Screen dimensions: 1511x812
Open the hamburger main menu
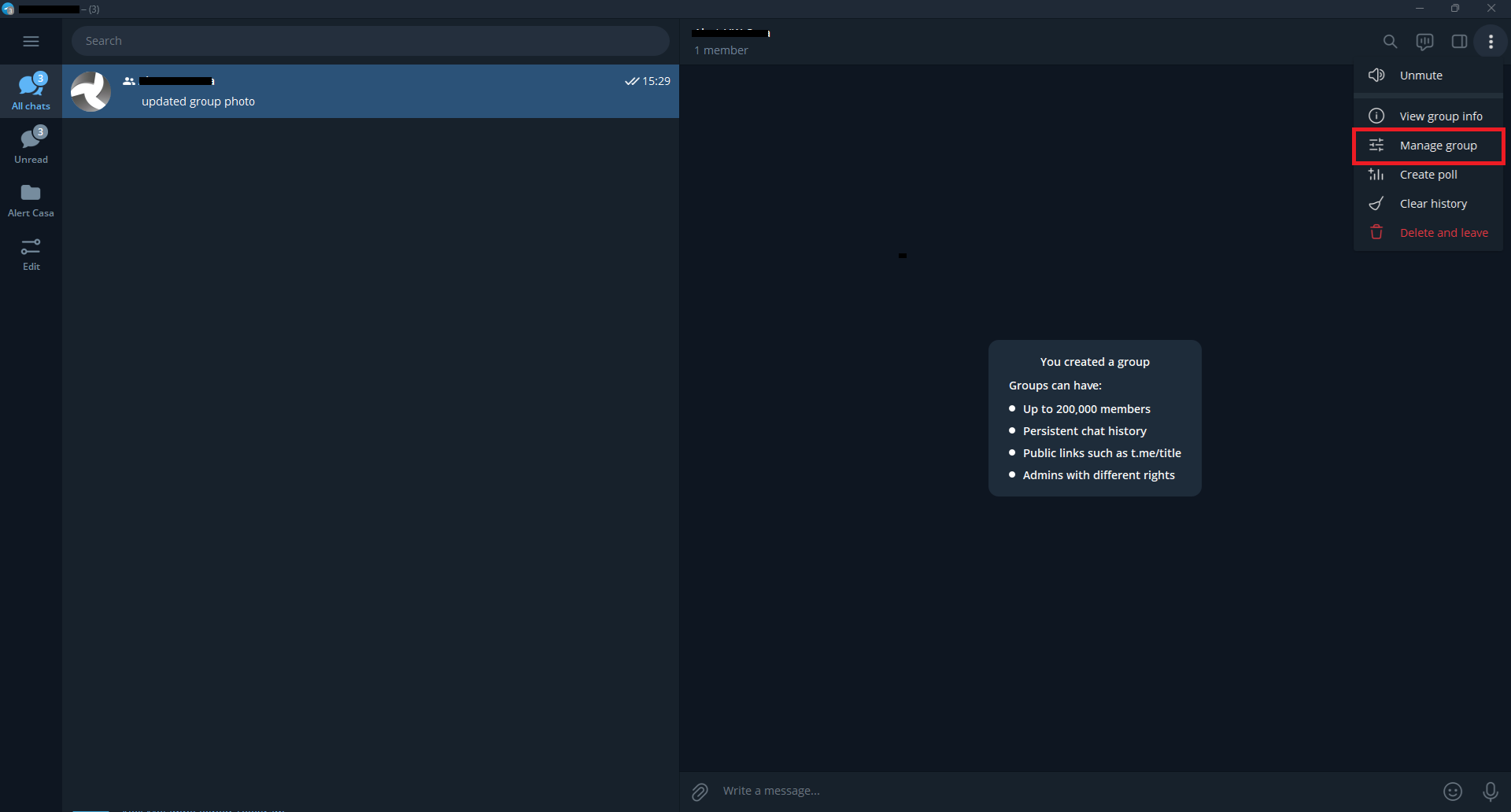click(31, 41)
